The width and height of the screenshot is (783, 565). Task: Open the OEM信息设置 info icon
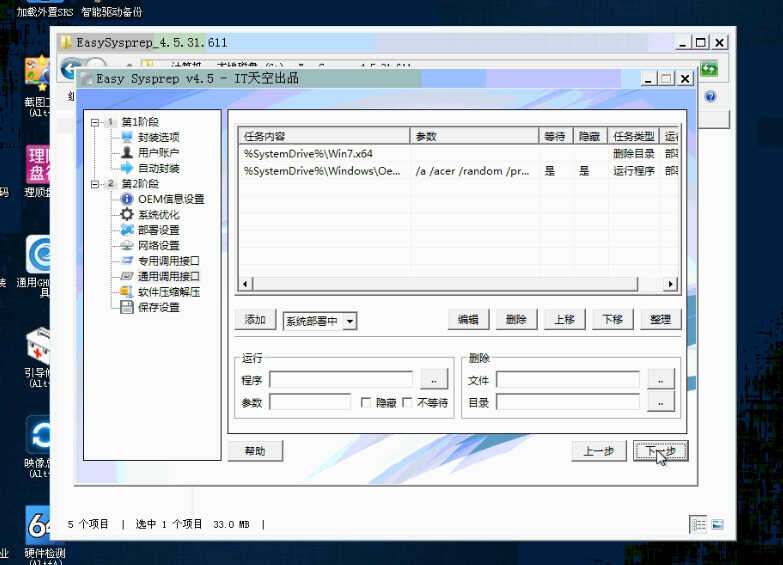(x=127, y=199)
